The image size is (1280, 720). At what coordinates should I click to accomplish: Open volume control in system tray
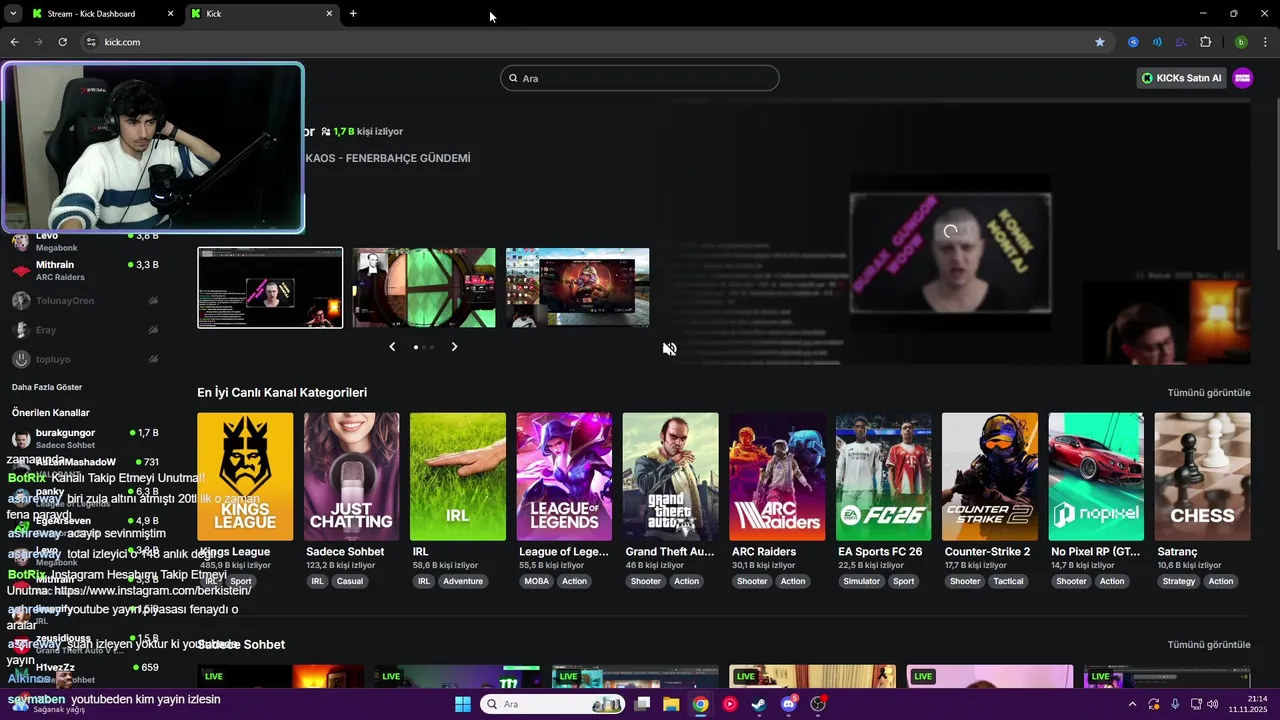[1213, 704]
